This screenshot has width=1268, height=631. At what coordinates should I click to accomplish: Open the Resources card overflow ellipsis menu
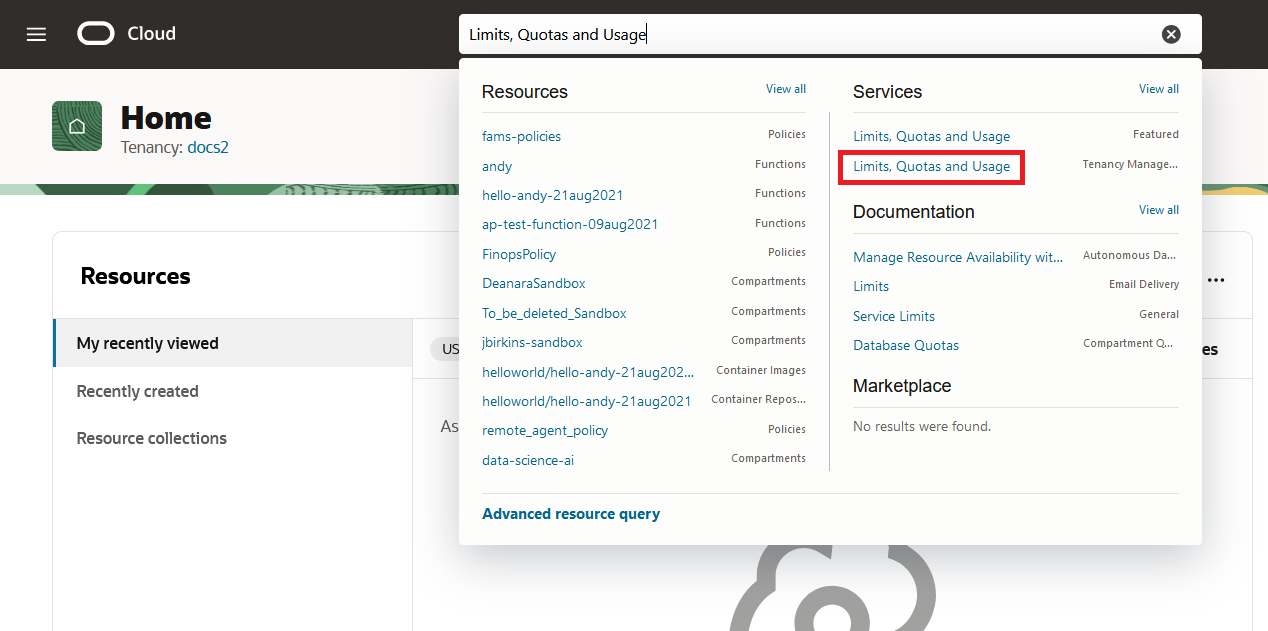1216,280
